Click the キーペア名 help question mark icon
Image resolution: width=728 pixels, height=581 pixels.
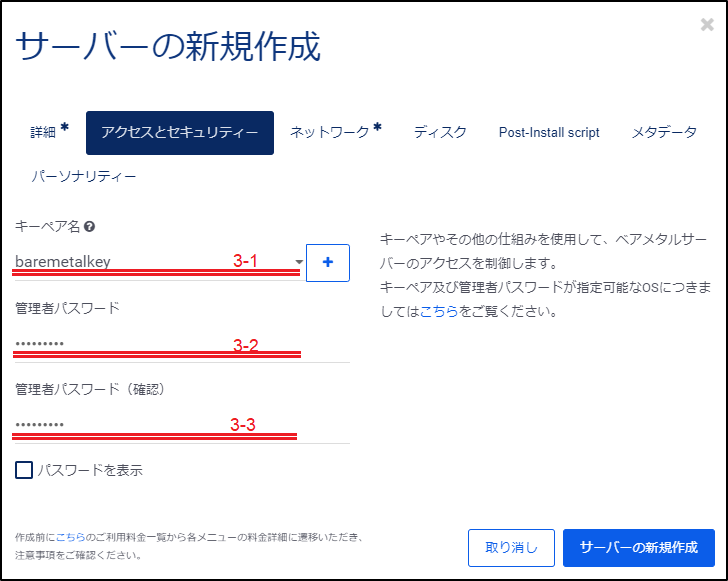coord(90,227)
